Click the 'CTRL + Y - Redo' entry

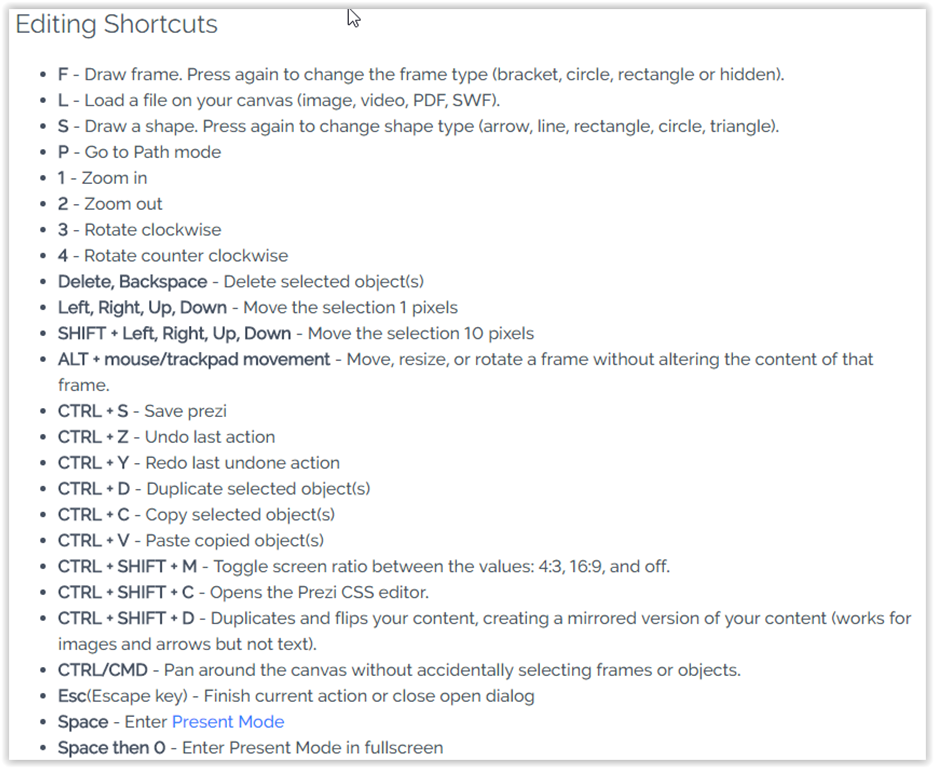click(x=198, y=463)
